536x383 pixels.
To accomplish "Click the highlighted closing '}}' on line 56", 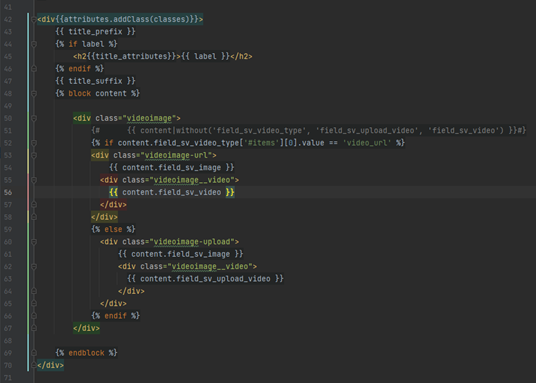I will pyautogui.click(x=230, y=193).
